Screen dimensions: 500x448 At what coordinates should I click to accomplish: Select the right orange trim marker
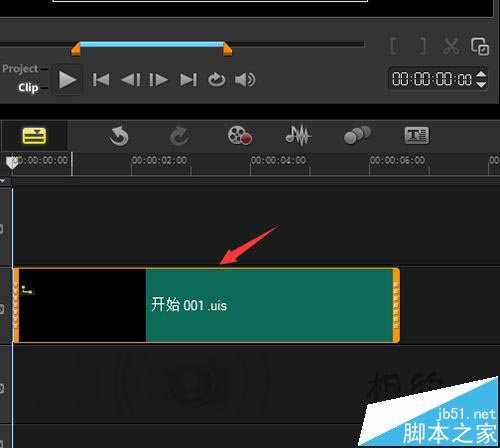click(228, 49)
